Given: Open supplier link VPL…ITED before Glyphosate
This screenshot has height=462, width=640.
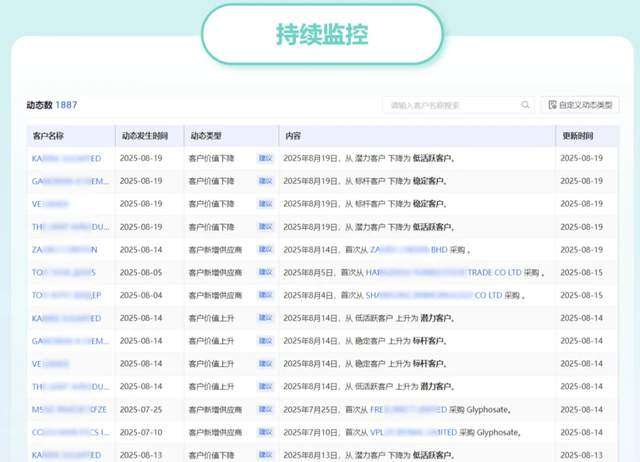Looking at the screenshot, I should click(413, 433).
